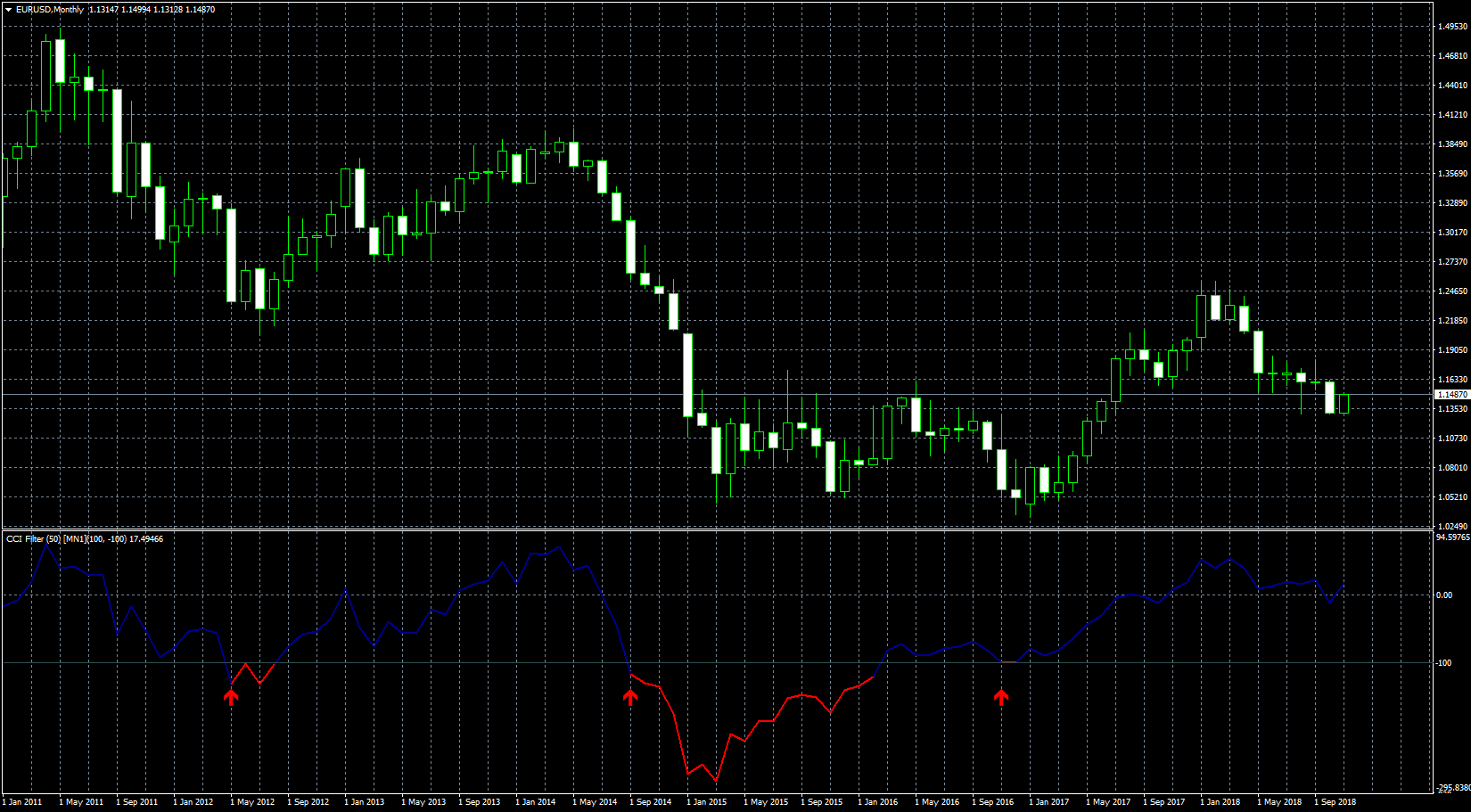
Task: Click the 1 Jan 2011 date label
Action: (x=22, y=802)
